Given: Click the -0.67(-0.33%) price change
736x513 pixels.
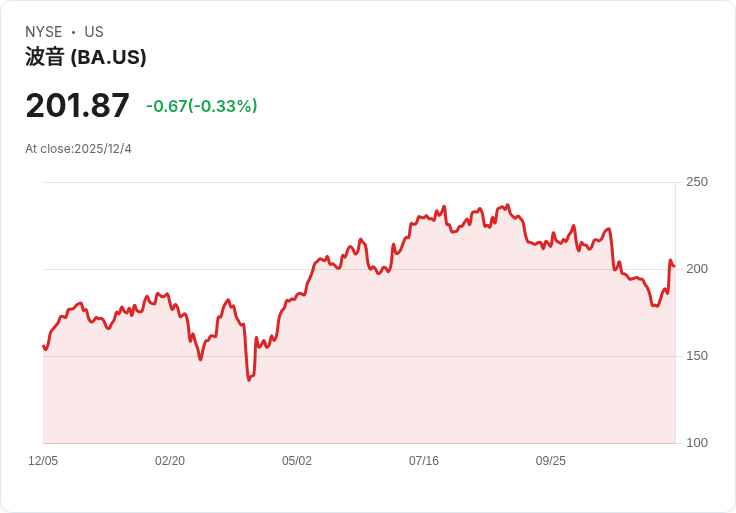Looking at the screenshot, I should click(202, 106).
